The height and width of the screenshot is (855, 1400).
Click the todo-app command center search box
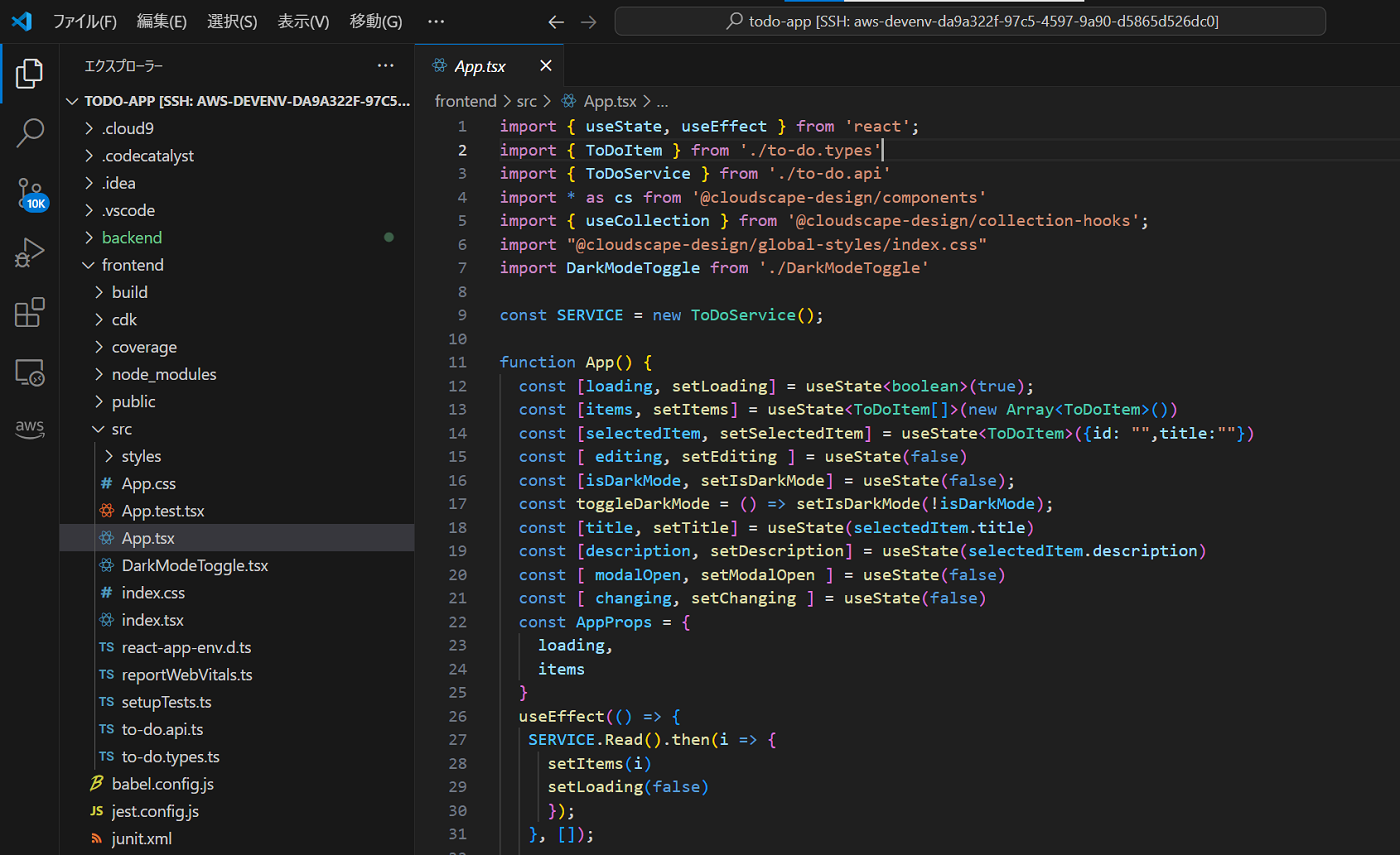click(969, 21)
